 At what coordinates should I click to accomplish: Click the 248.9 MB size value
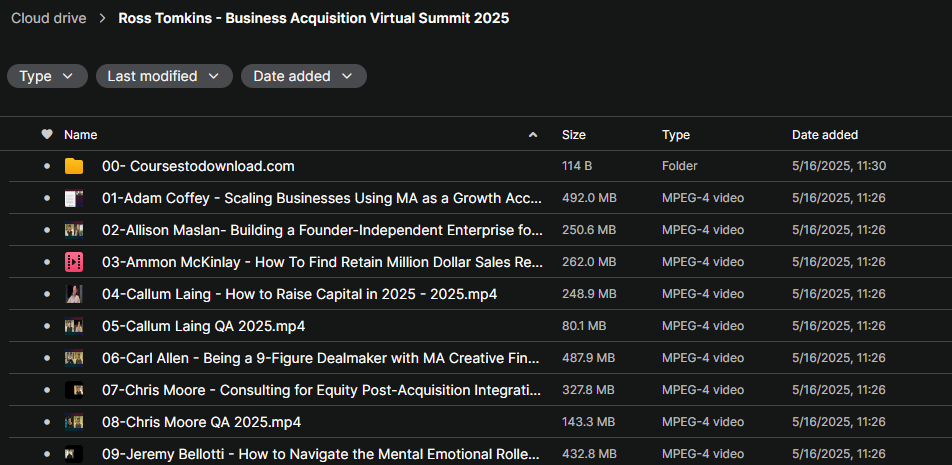[x=589, y=294]
